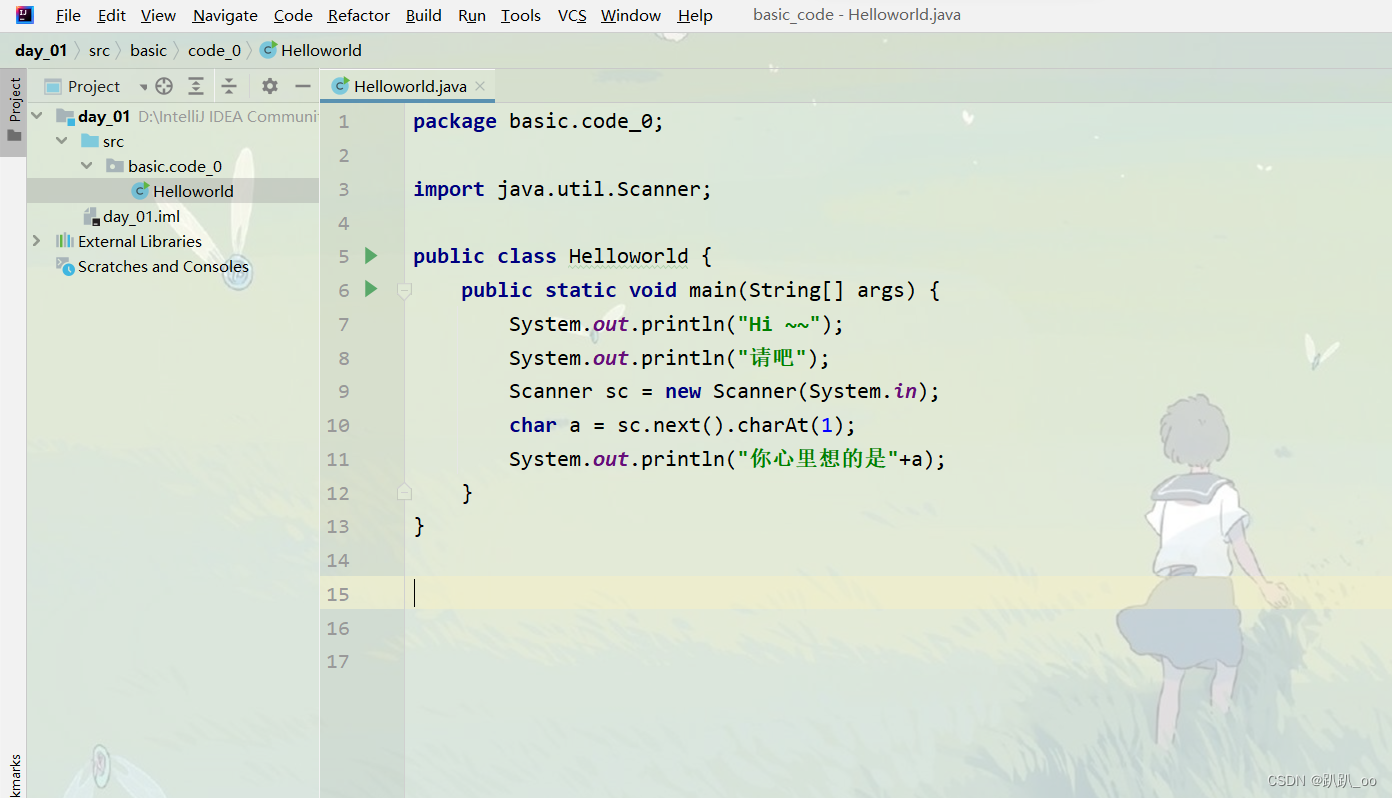Click day_01 in the breadcrumb bar
The image size is (1392, 798).
[41, 50]
